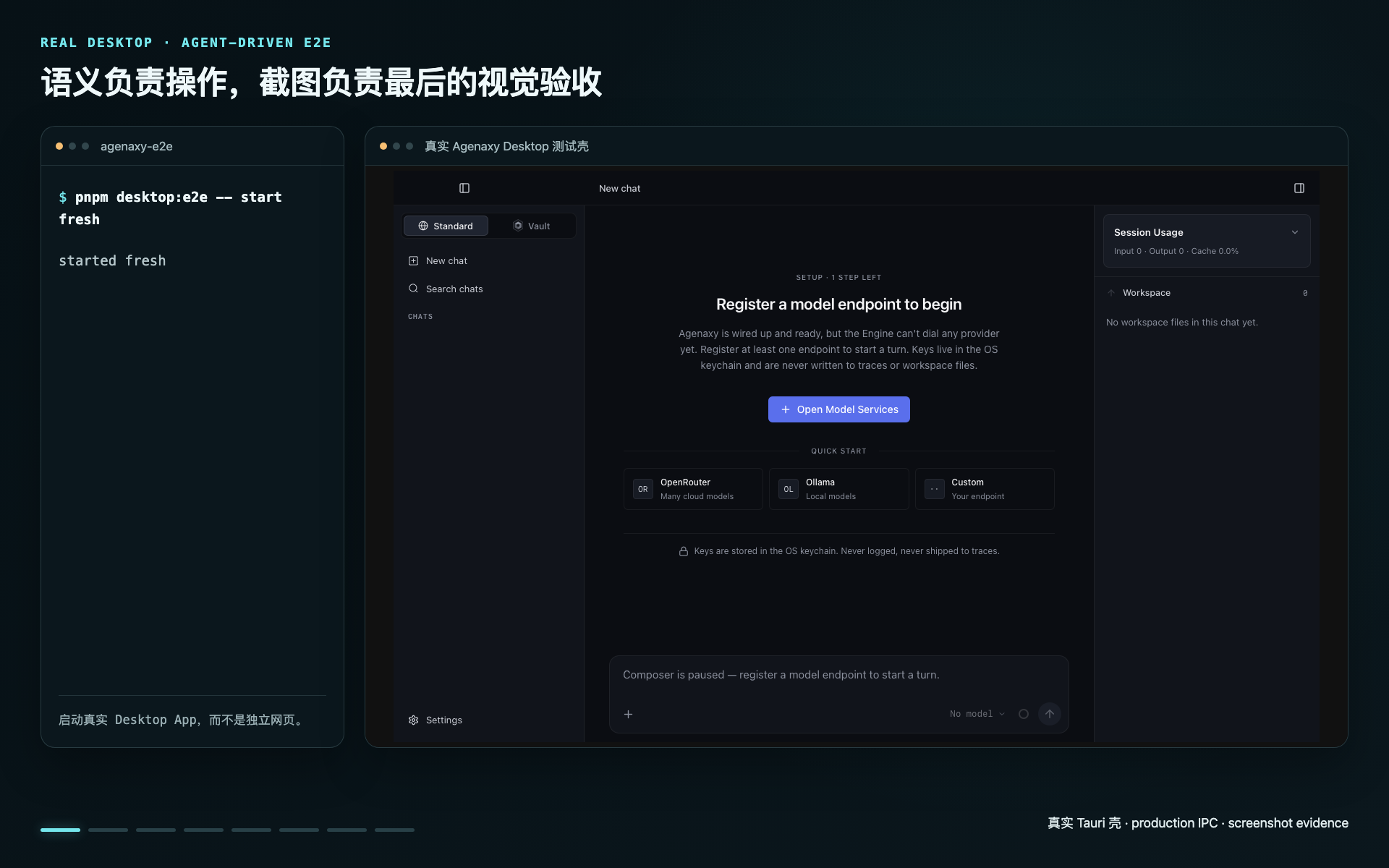Toggle the right sidebar panel icon
Image resolution: width=1389 pixels, height=868 pixels.
point(1299,188)
